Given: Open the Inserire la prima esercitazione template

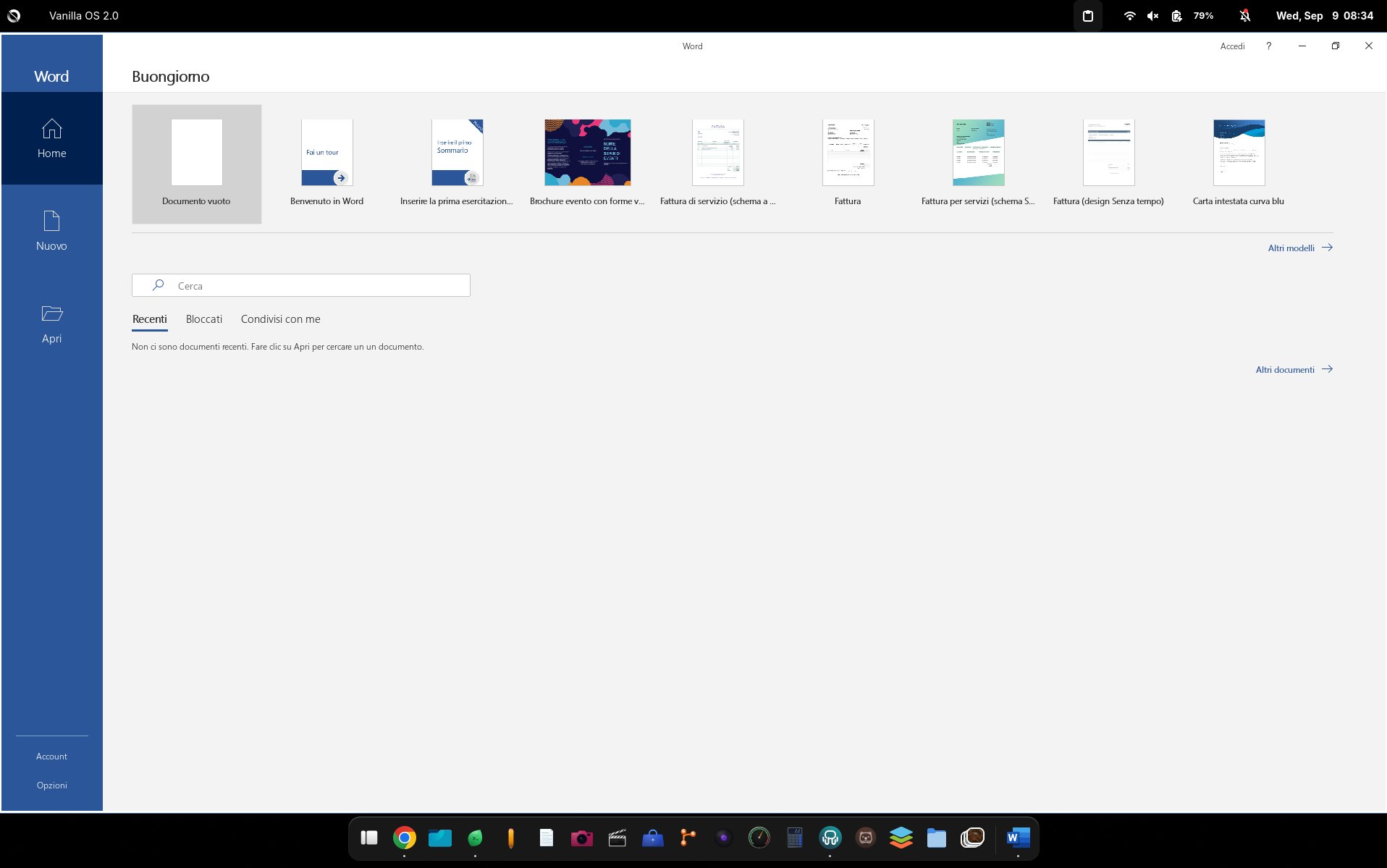Looking at the screenshot, I should [457, 164].
